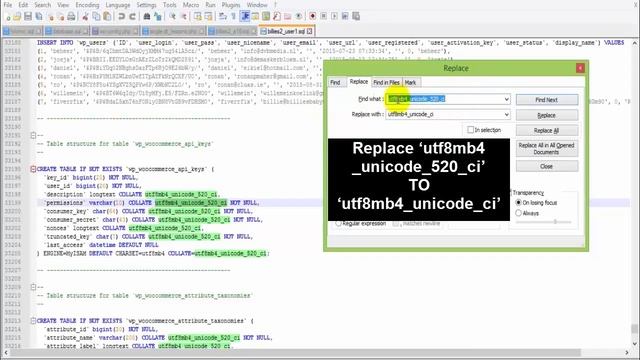
Task: Click the document monitoring eye icon
Action: point(299,16)
